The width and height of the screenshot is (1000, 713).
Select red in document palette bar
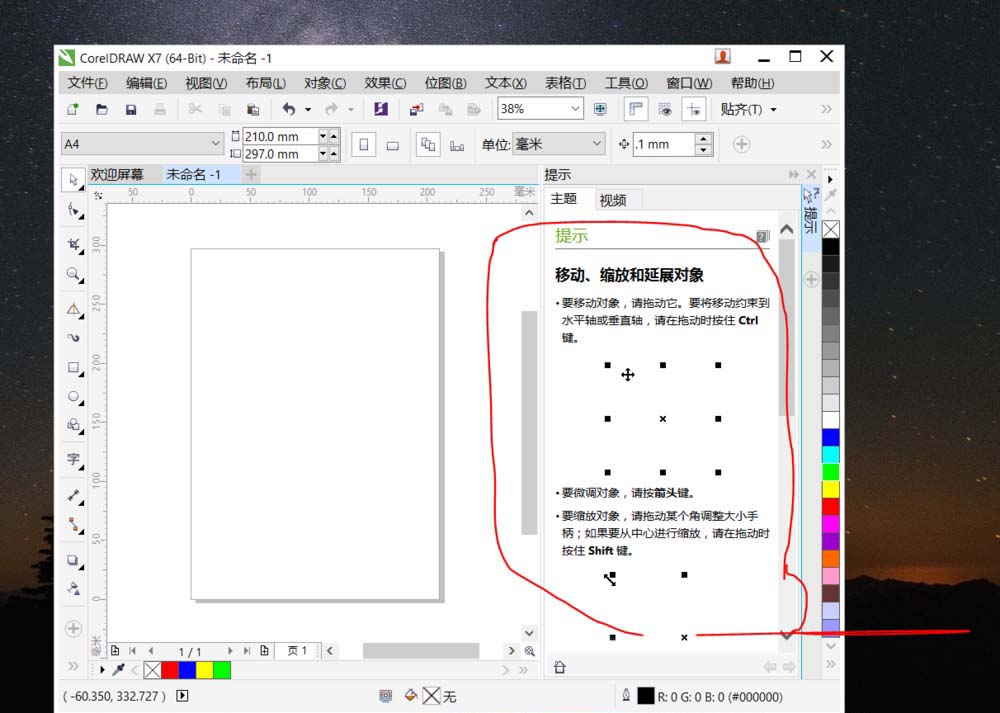click(x=170, y=670)
